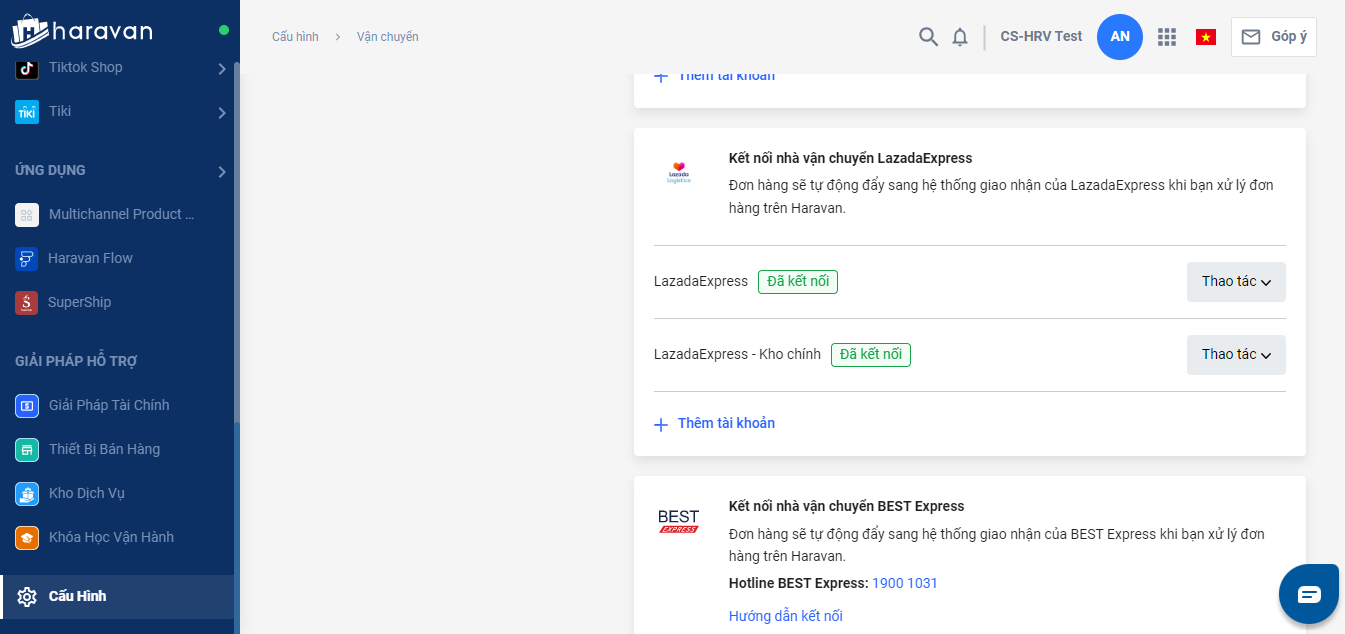Select Cấu Hình in the sidebar
The image size is (1345, 634).
click(x=77, y=596)
